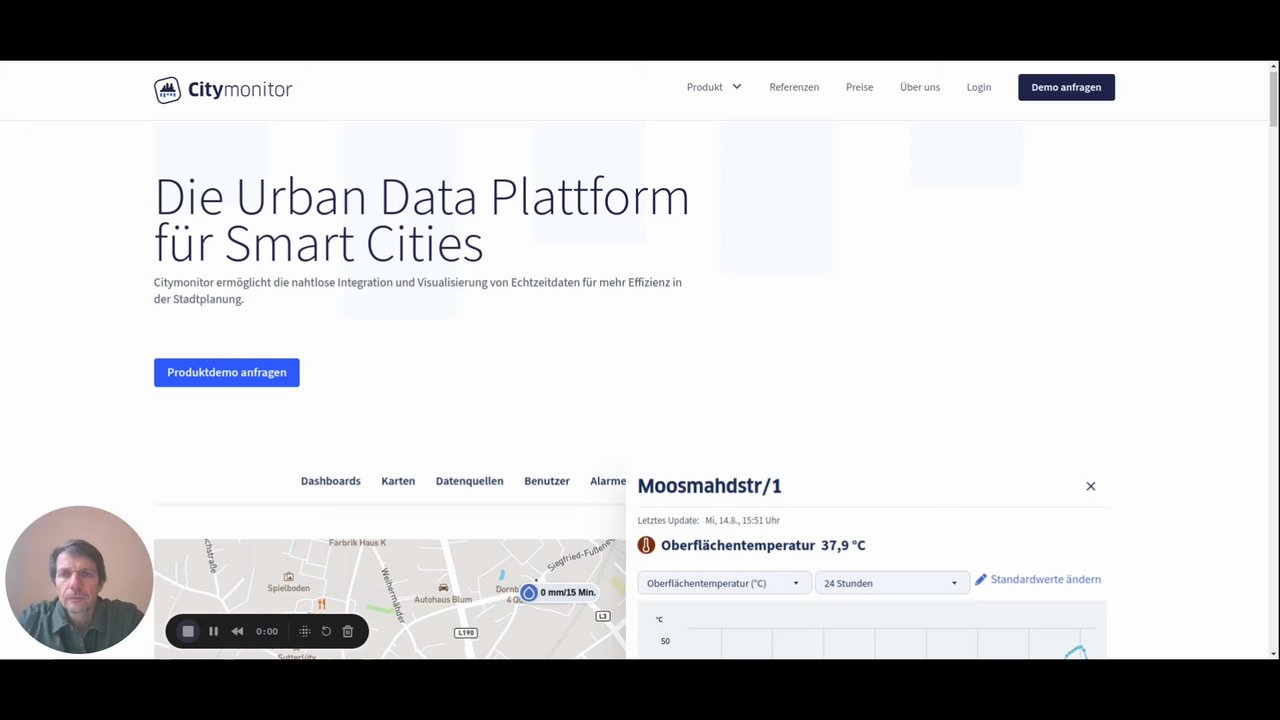
Task: Open the 24 Stunden time range dropdown
Action: pyautogui.click(x=892, y=583)
